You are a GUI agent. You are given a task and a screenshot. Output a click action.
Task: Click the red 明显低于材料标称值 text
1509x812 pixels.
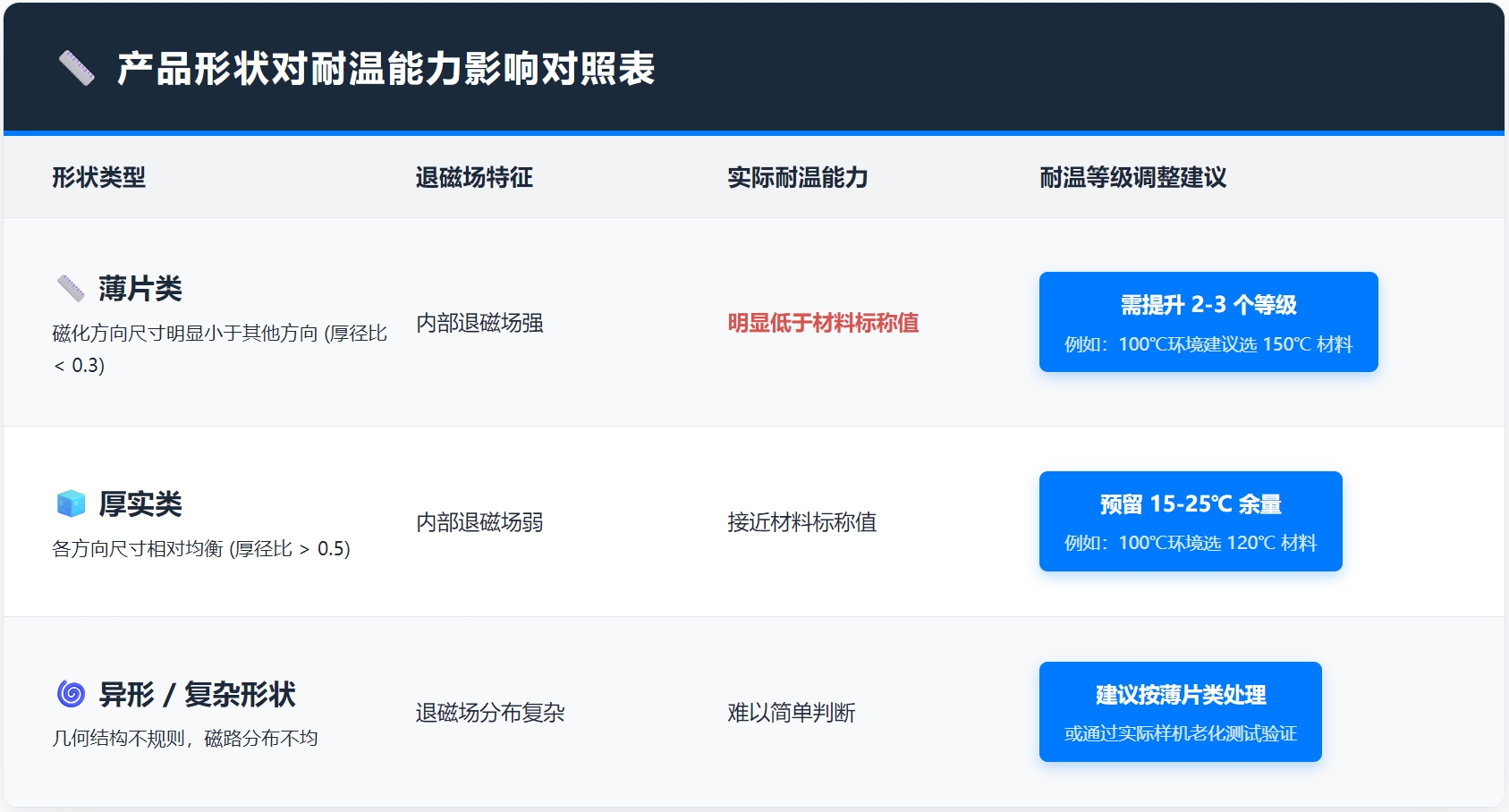(823, 323)
